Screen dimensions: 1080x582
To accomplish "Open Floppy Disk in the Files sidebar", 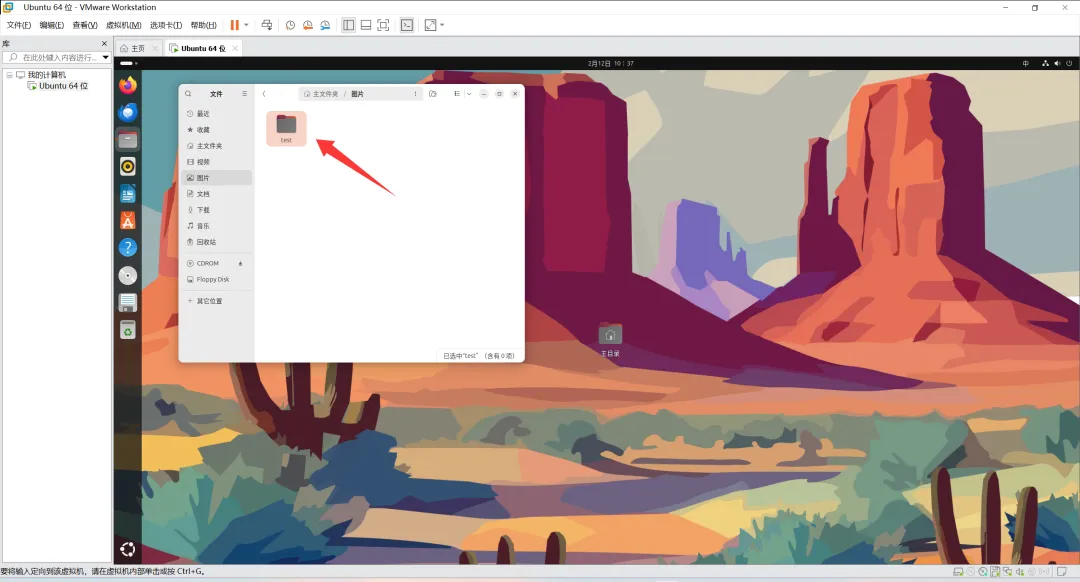I will point(216,280).
